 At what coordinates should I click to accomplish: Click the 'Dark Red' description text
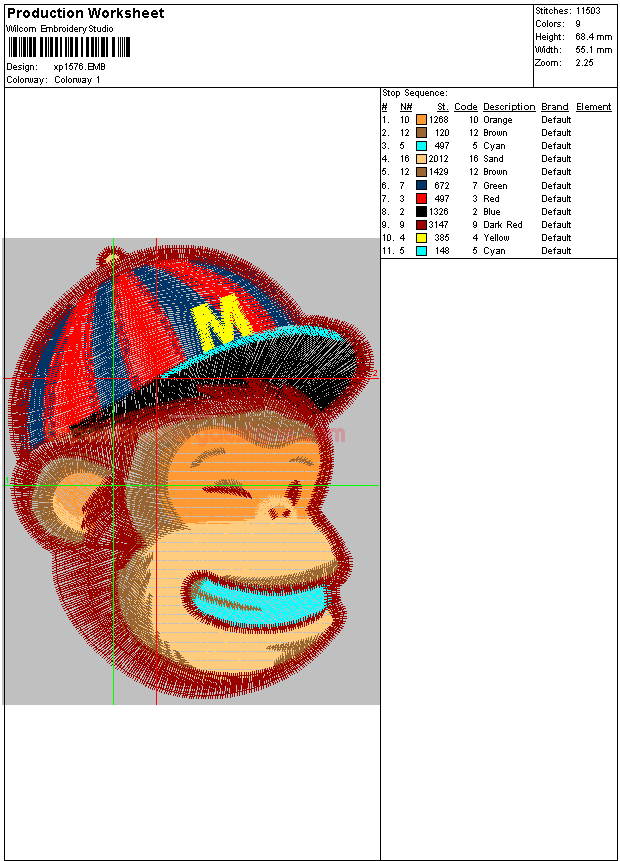click(x=502, y=225)
